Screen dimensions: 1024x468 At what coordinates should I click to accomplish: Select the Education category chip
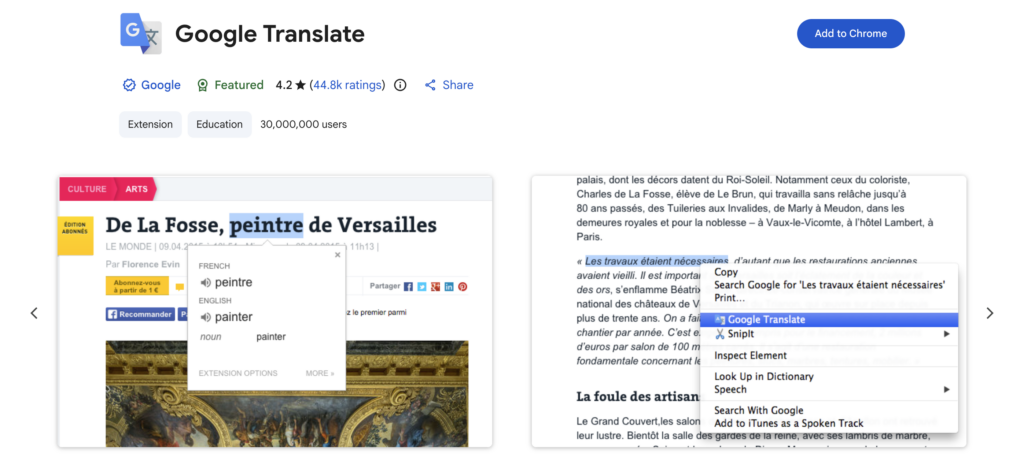tap(219, 124)
